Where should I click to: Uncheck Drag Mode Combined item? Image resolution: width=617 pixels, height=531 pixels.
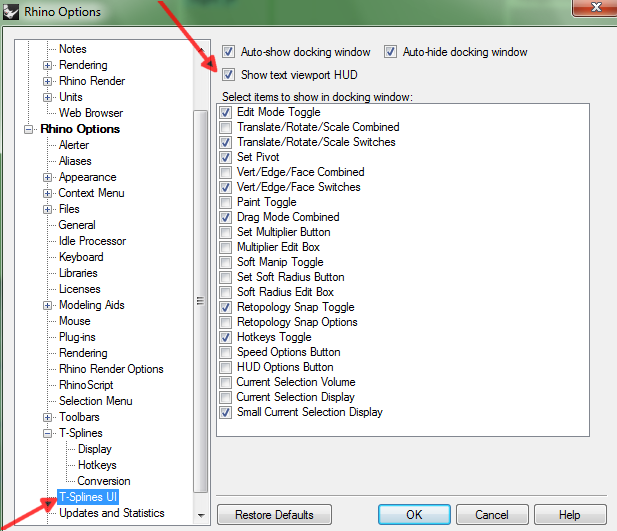click(226, 217)
